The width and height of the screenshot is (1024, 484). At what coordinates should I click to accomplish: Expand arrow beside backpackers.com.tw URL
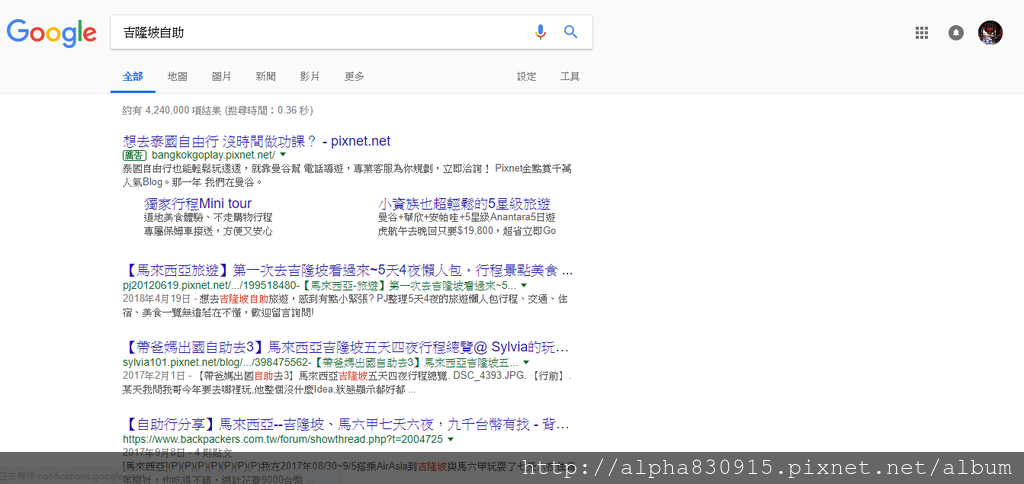point(451,440)
